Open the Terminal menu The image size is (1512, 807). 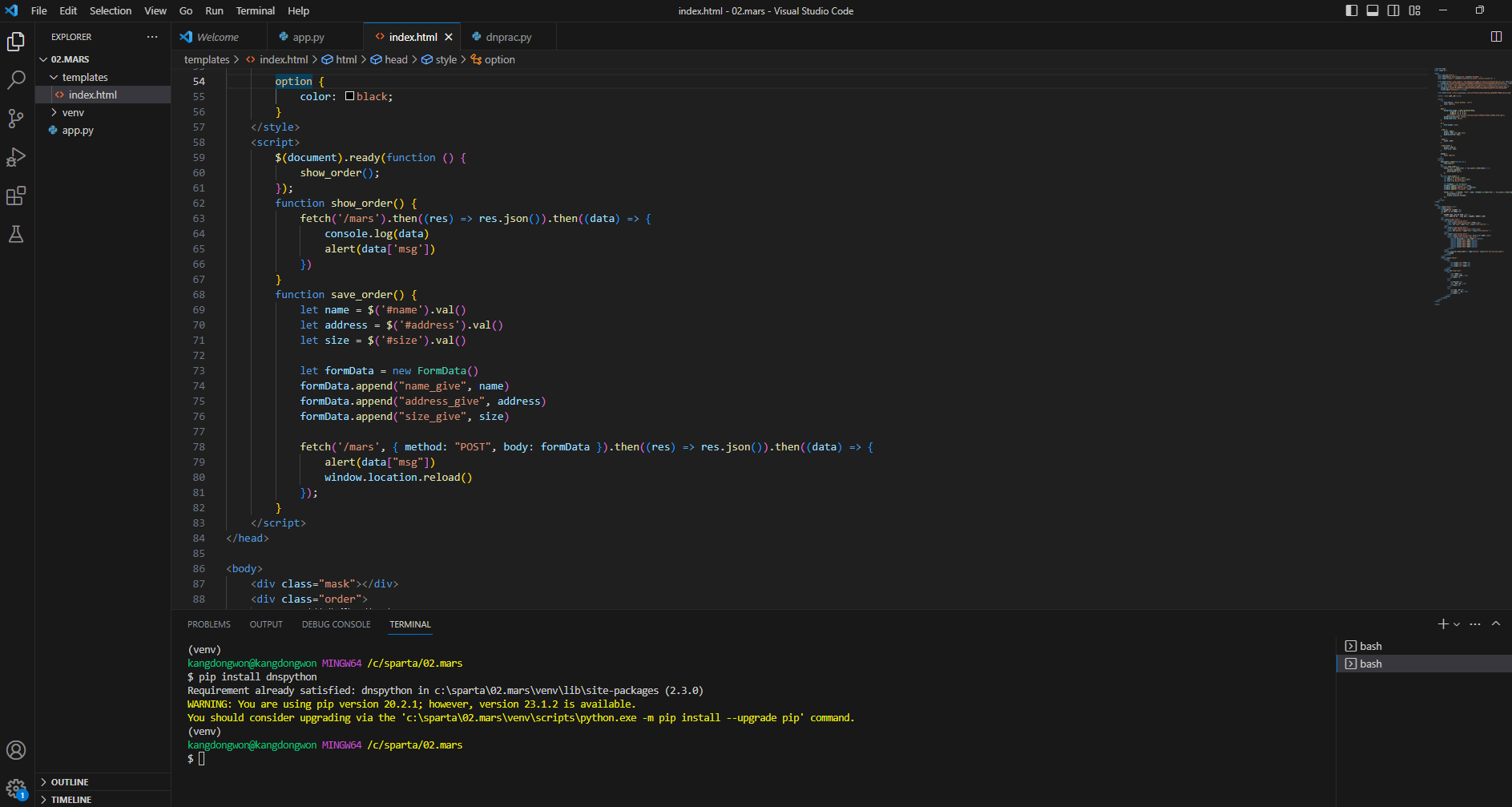256,10
